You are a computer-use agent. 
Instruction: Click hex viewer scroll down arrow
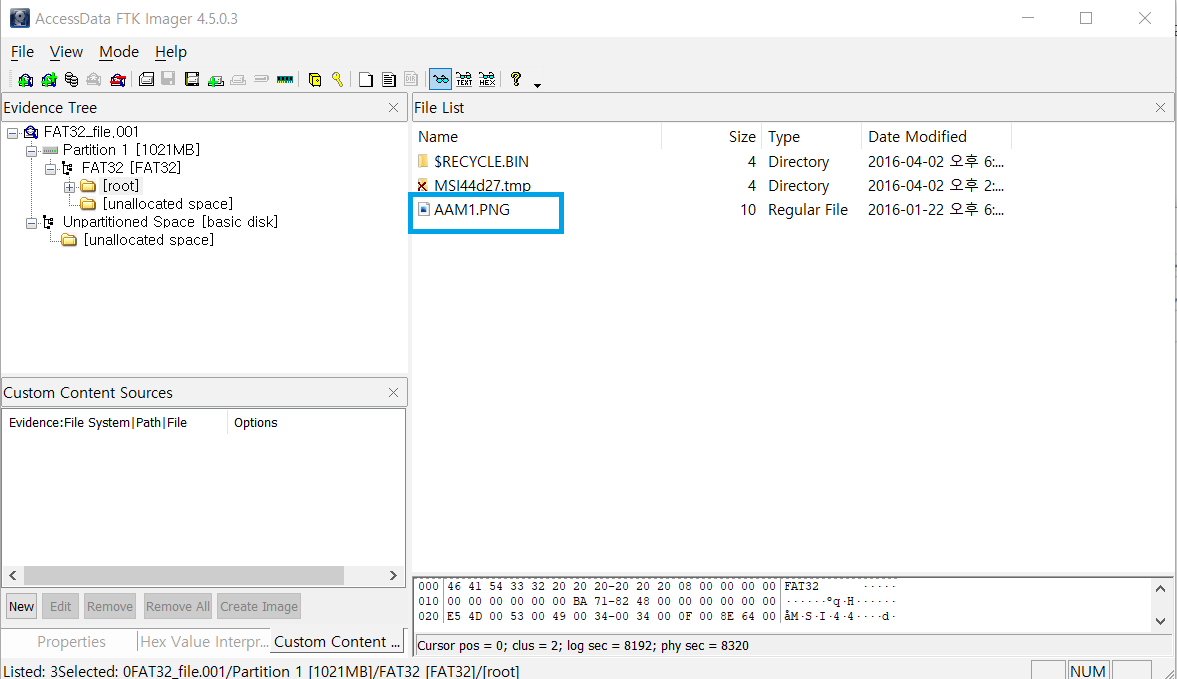click(1160, 621)
